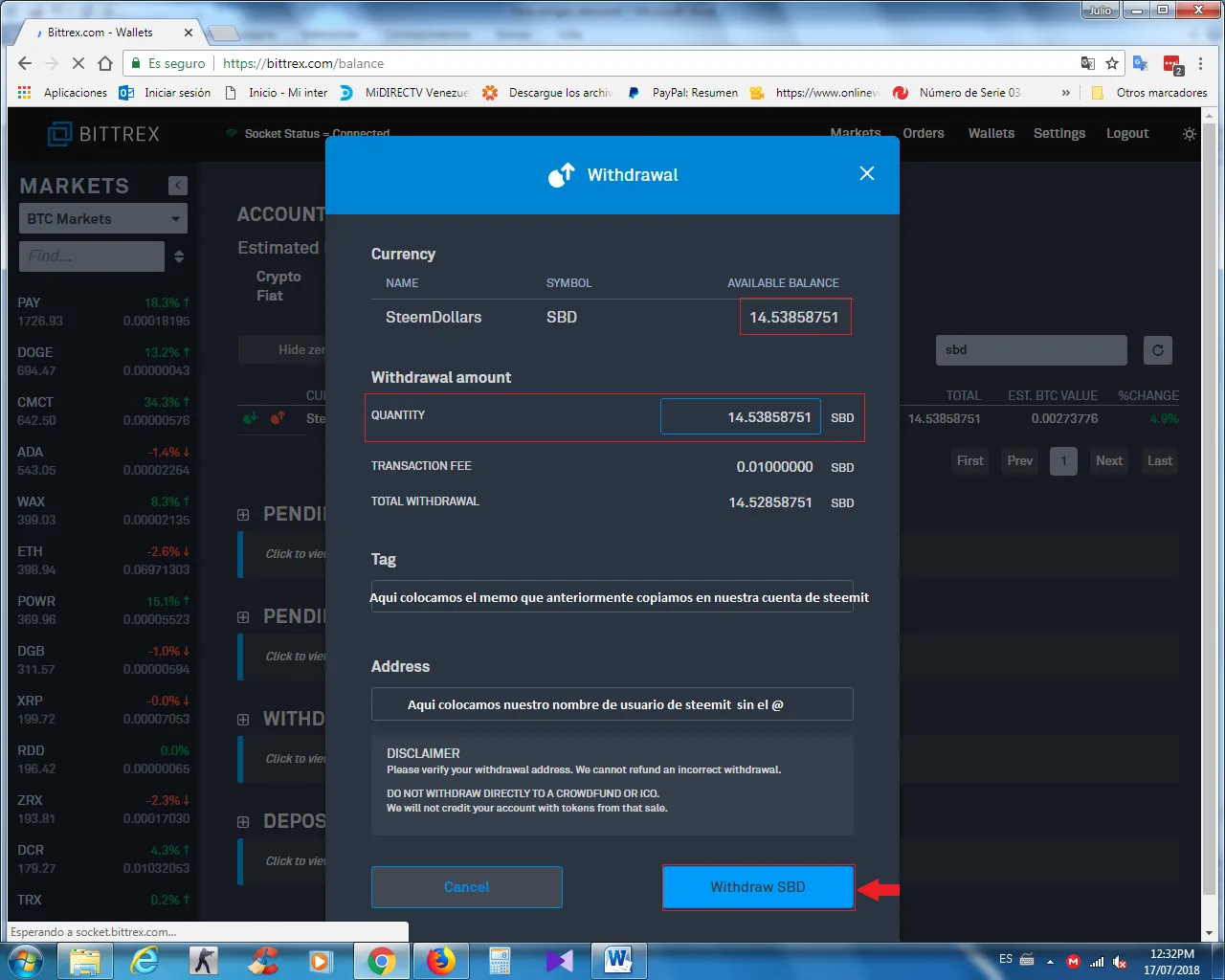Refresh the wallet balances list
The width and height of the screenshot is (1225, 980).
(1158, 350)
